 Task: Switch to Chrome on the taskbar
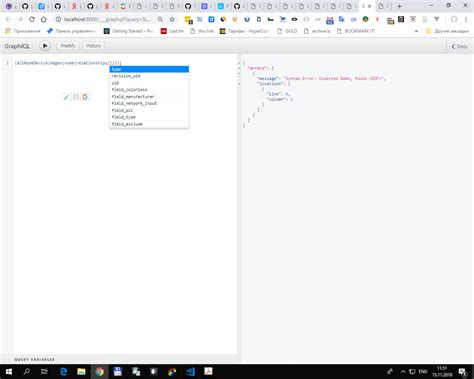pos(99,371)
